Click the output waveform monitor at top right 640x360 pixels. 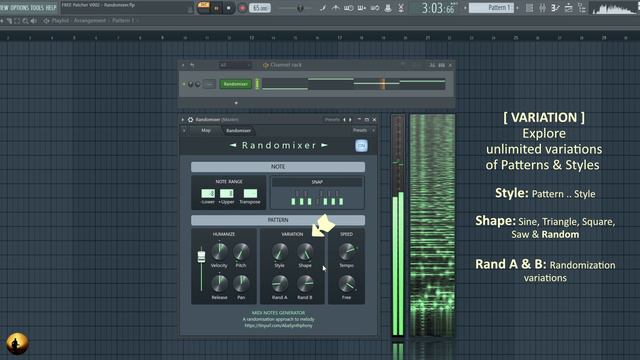click(613, 8)
